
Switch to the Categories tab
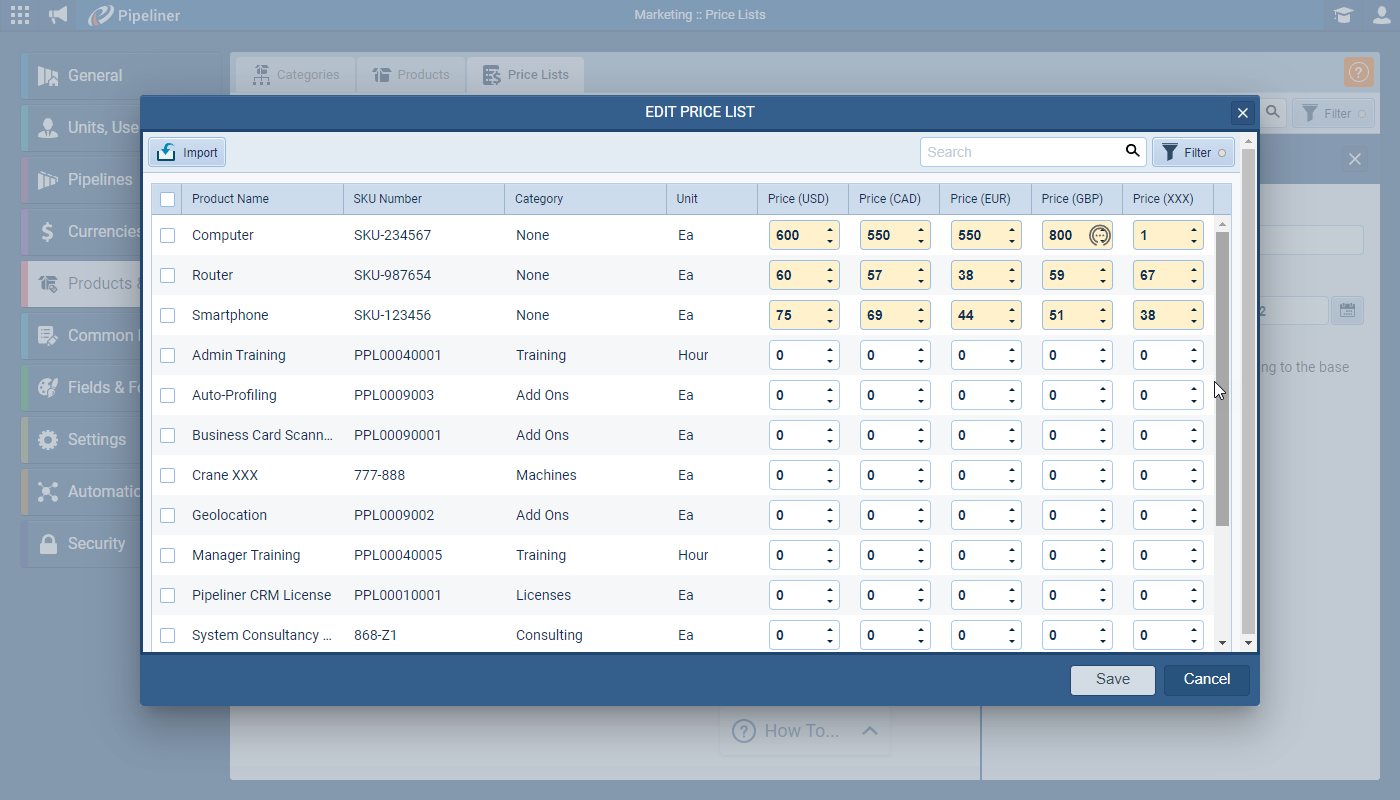(295, 75)
